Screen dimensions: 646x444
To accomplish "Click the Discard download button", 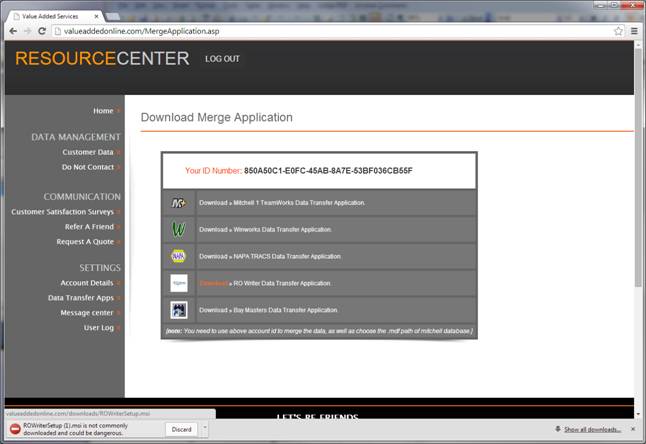I will [x=182, y=429].
